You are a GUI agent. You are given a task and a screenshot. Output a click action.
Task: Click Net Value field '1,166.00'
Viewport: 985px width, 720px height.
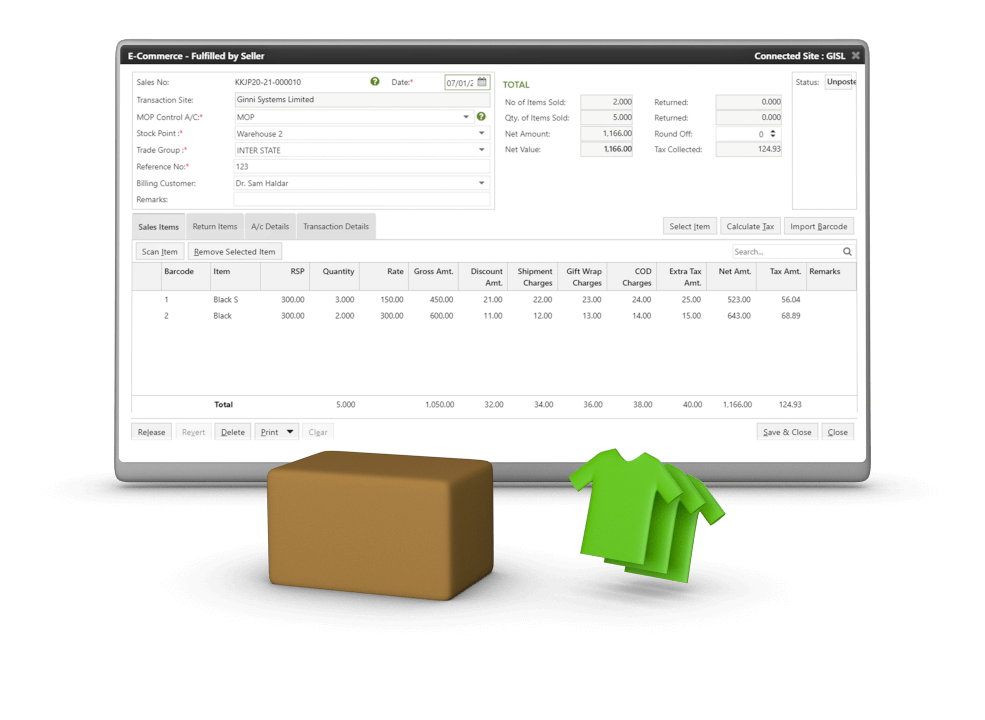pos(606,149)
